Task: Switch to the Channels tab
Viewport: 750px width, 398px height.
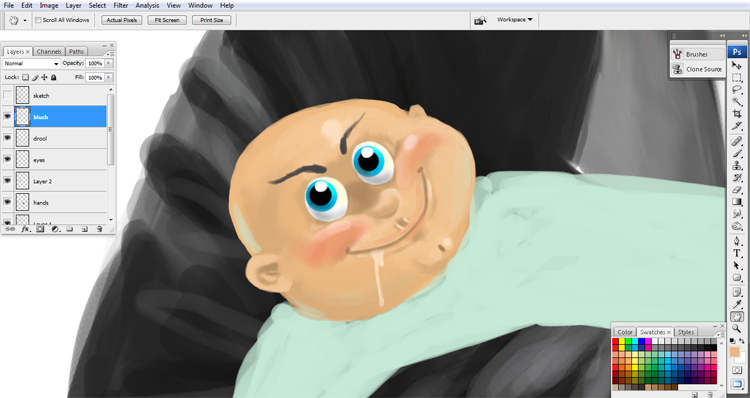Action: (49, 51)
